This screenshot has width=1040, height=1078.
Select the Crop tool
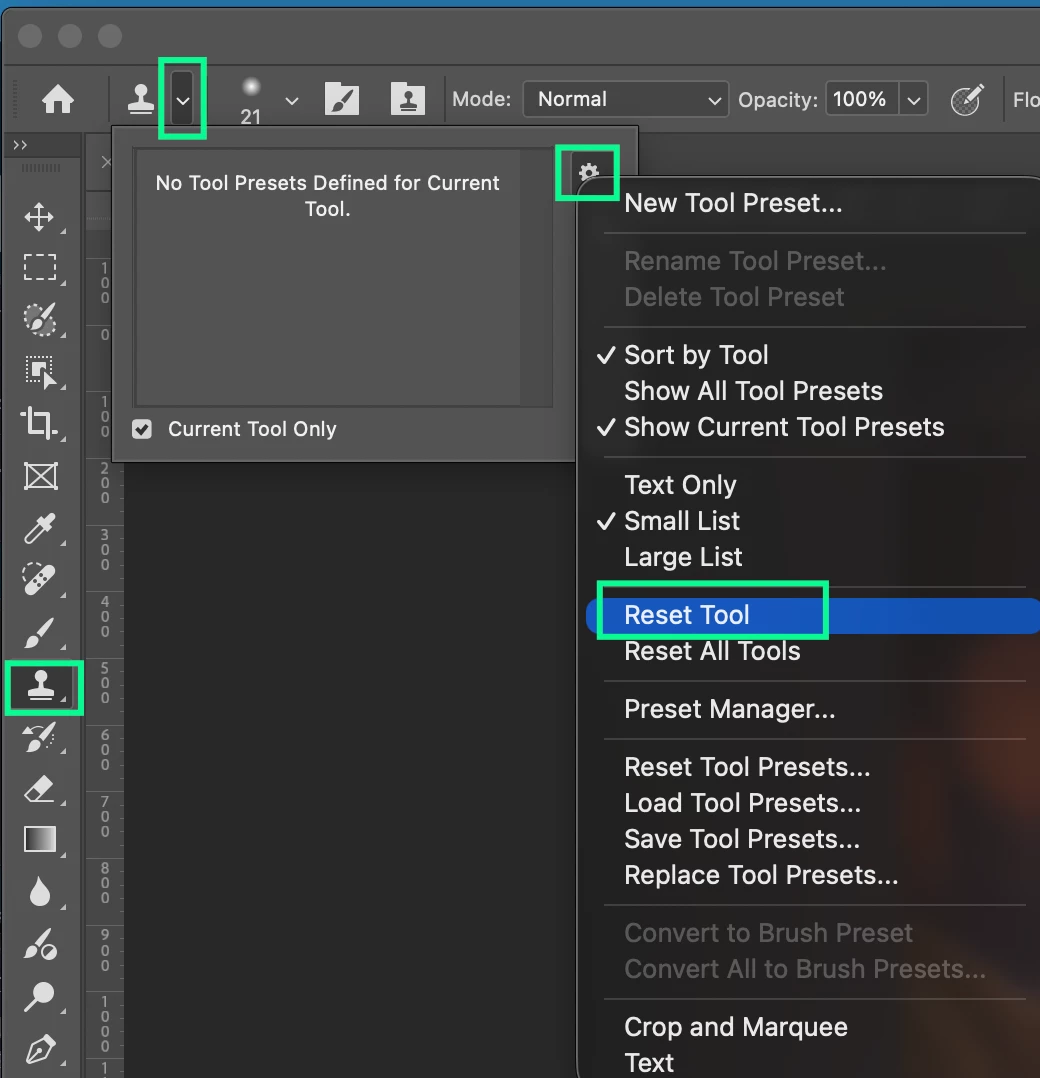coord(39,423)
